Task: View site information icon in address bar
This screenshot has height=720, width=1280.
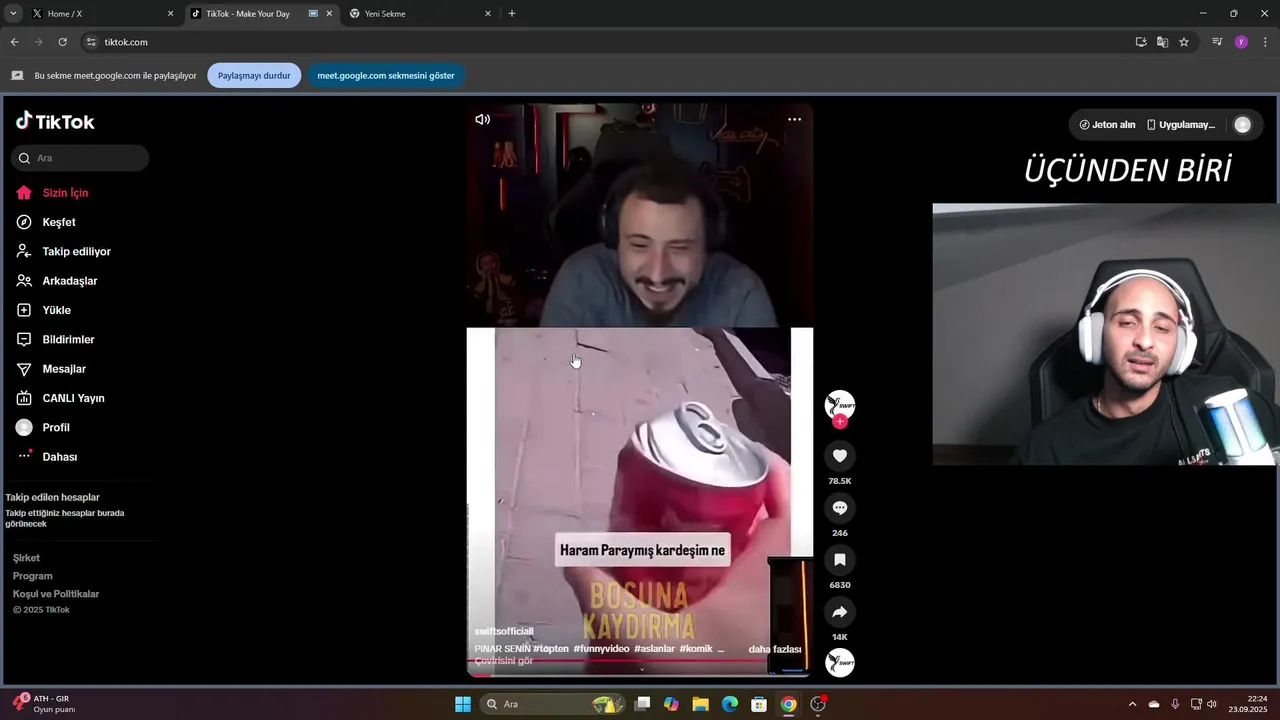Action: [91, 42]
